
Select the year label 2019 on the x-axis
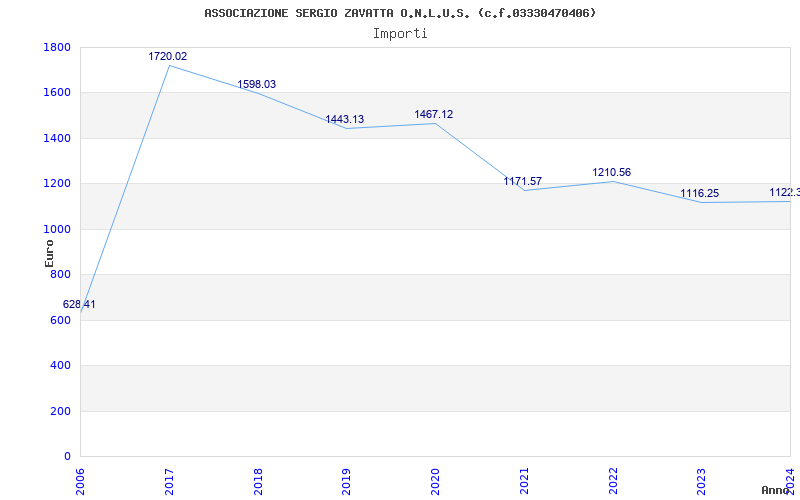pos(346,482)
